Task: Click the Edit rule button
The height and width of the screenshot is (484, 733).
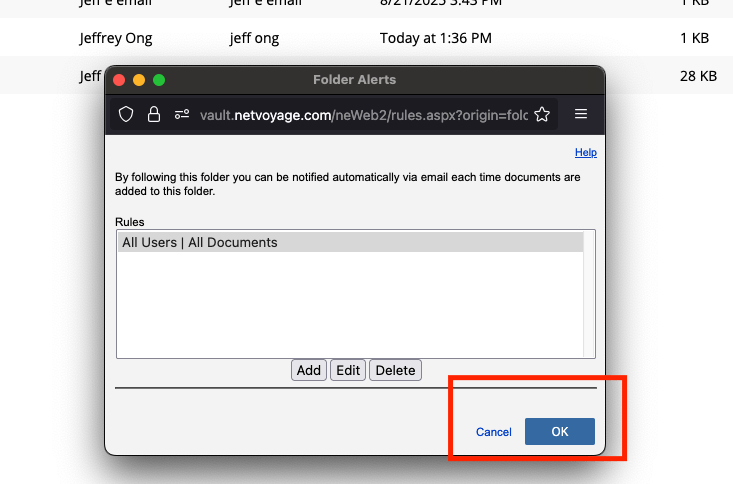Action: [348, 370]
